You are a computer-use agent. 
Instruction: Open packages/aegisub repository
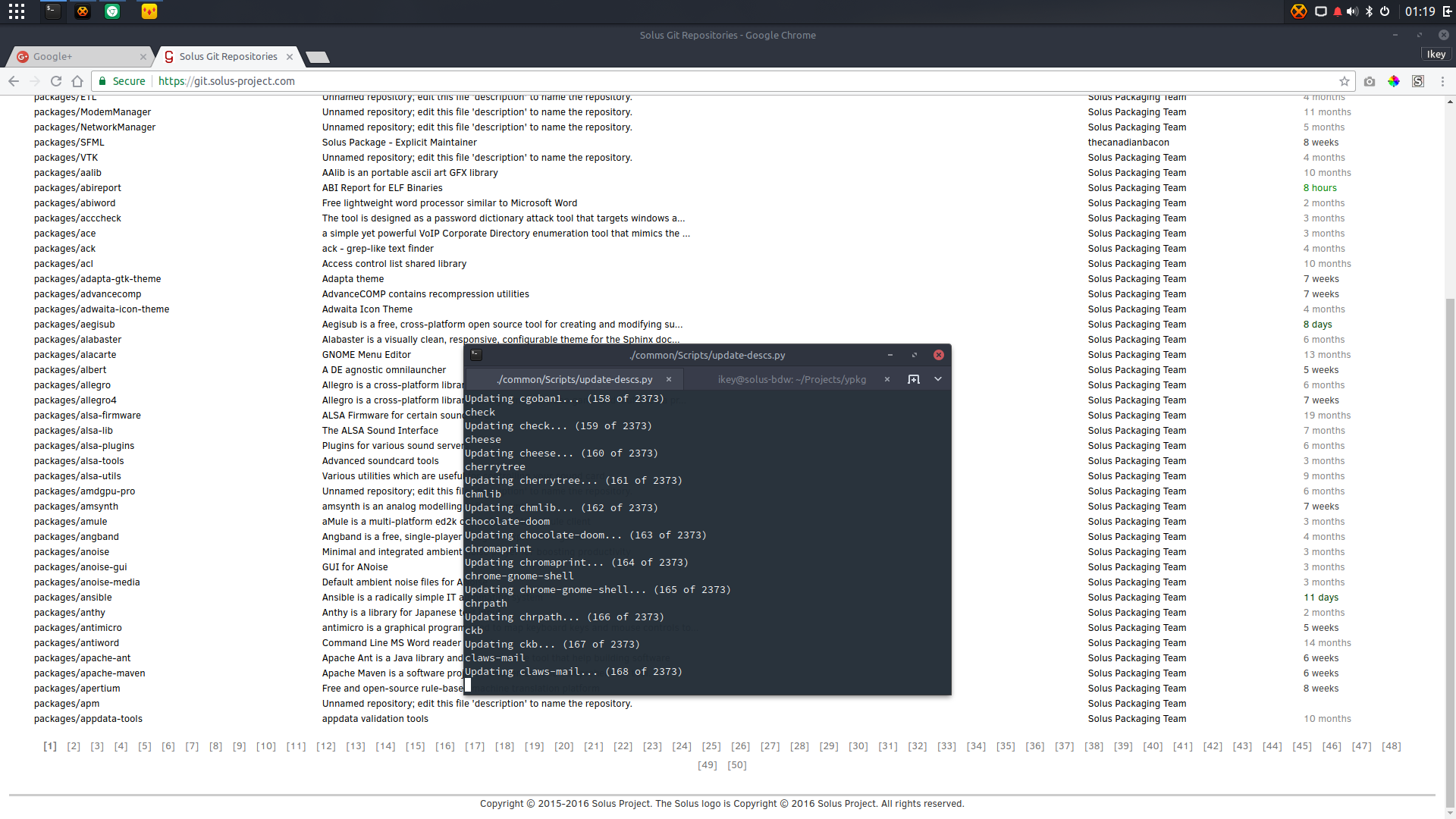pos(74,325)
